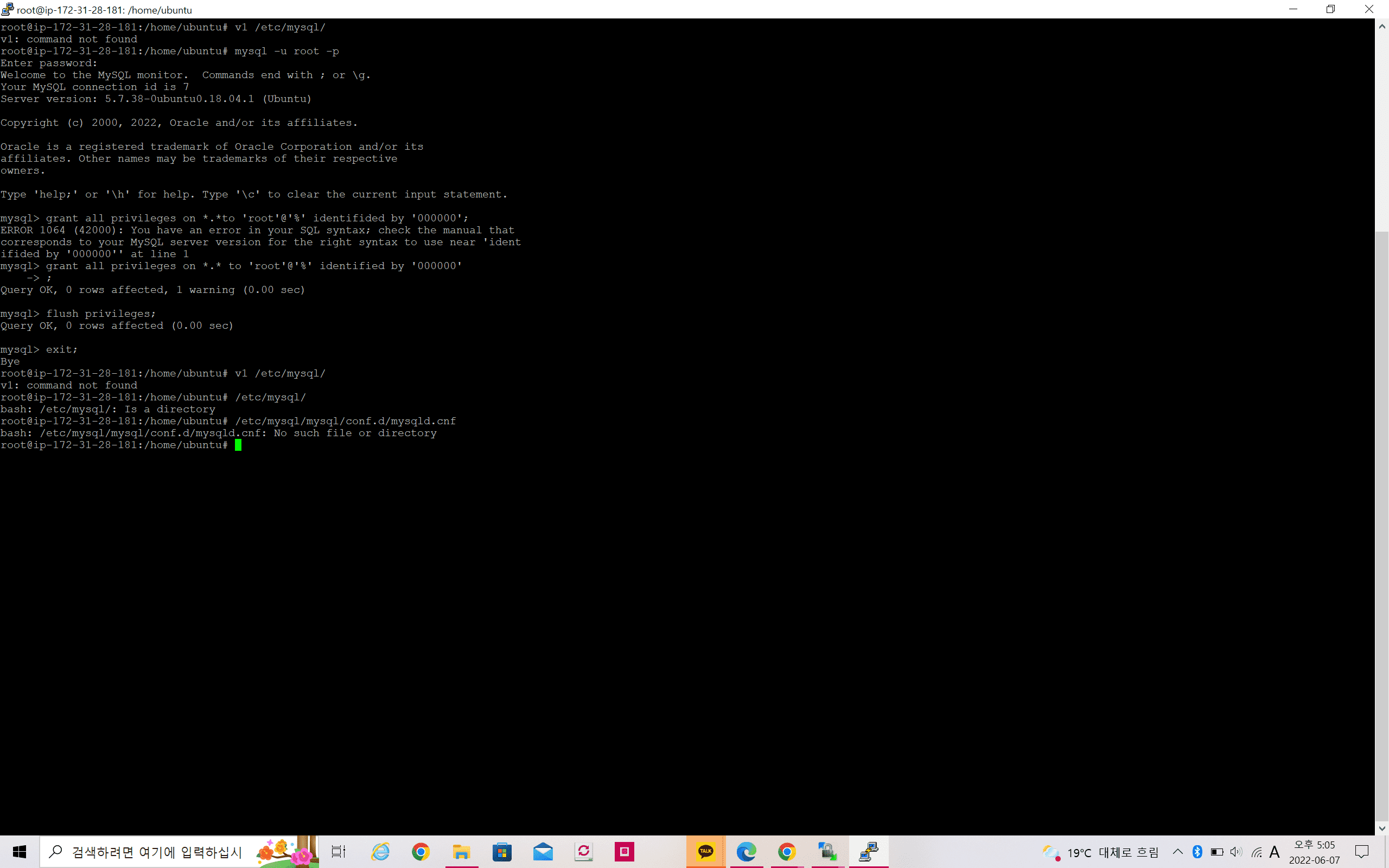Open the Mail app
The image size is (1389, 868).
tap(543, 852)
